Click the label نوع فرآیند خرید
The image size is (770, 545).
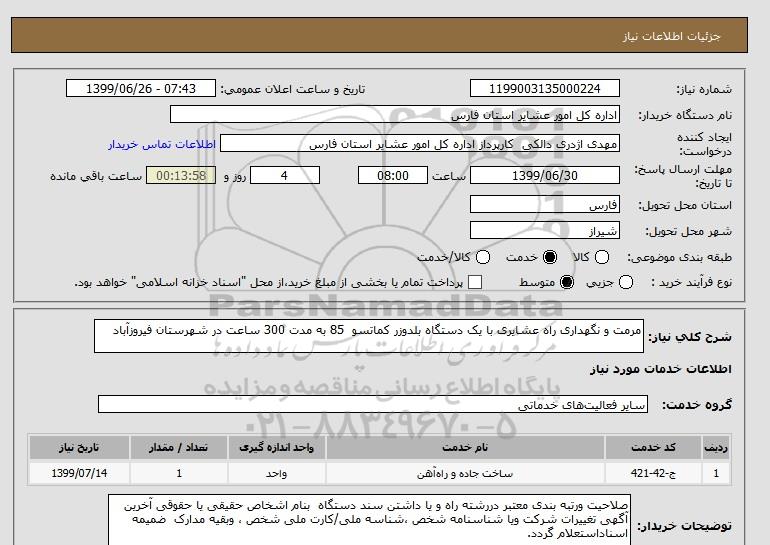(691, 282)
